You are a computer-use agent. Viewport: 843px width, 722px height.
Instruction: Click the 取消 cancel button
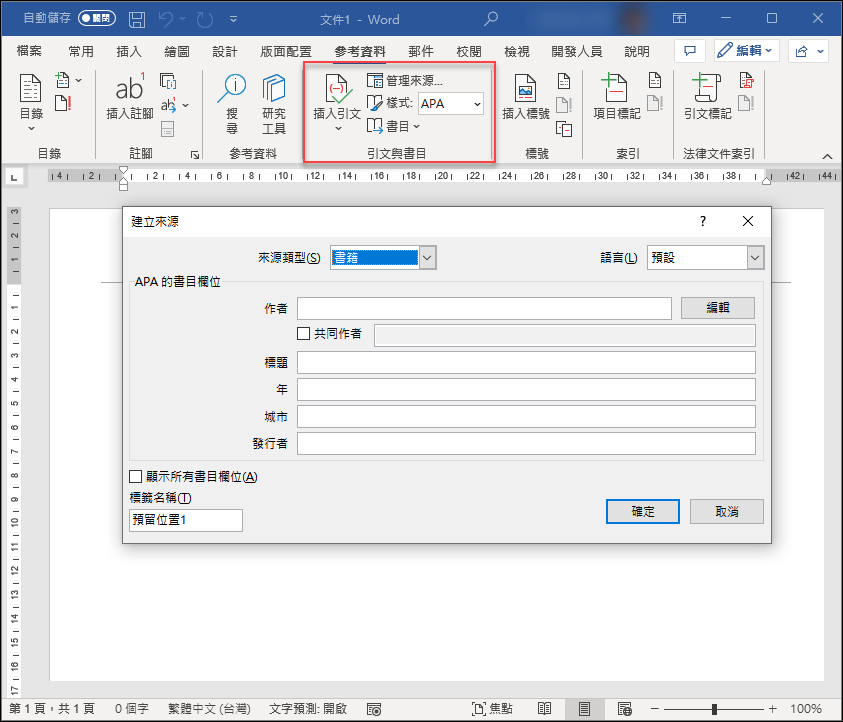[726, 511]
